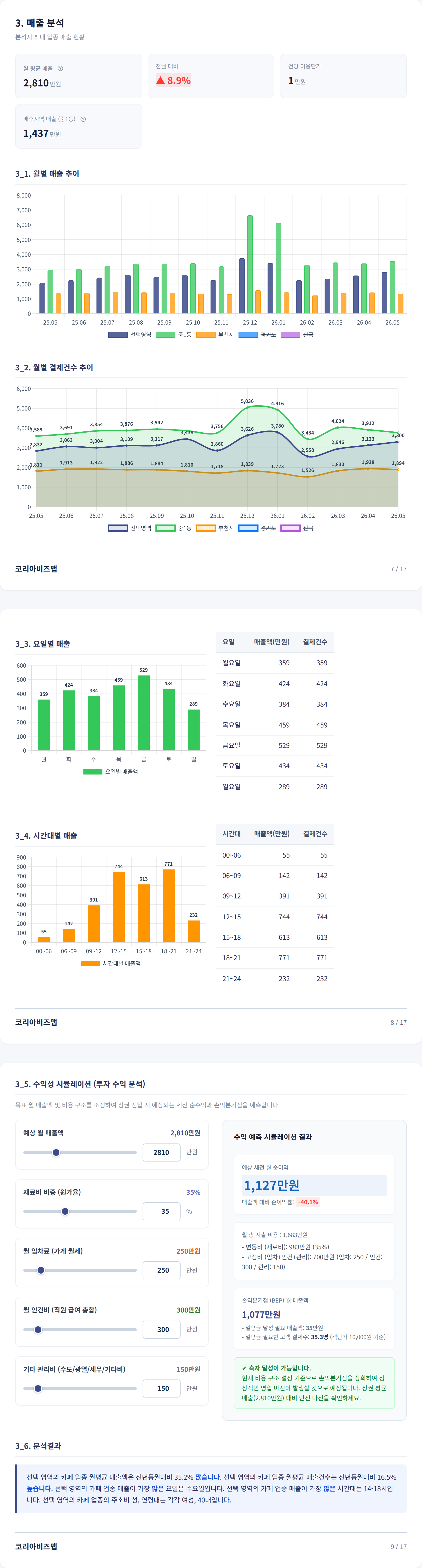Click the 월 인건비 slider handle
Image resolution: width=422 pixels, height=1568 pixels.
tap(38, 1329)
